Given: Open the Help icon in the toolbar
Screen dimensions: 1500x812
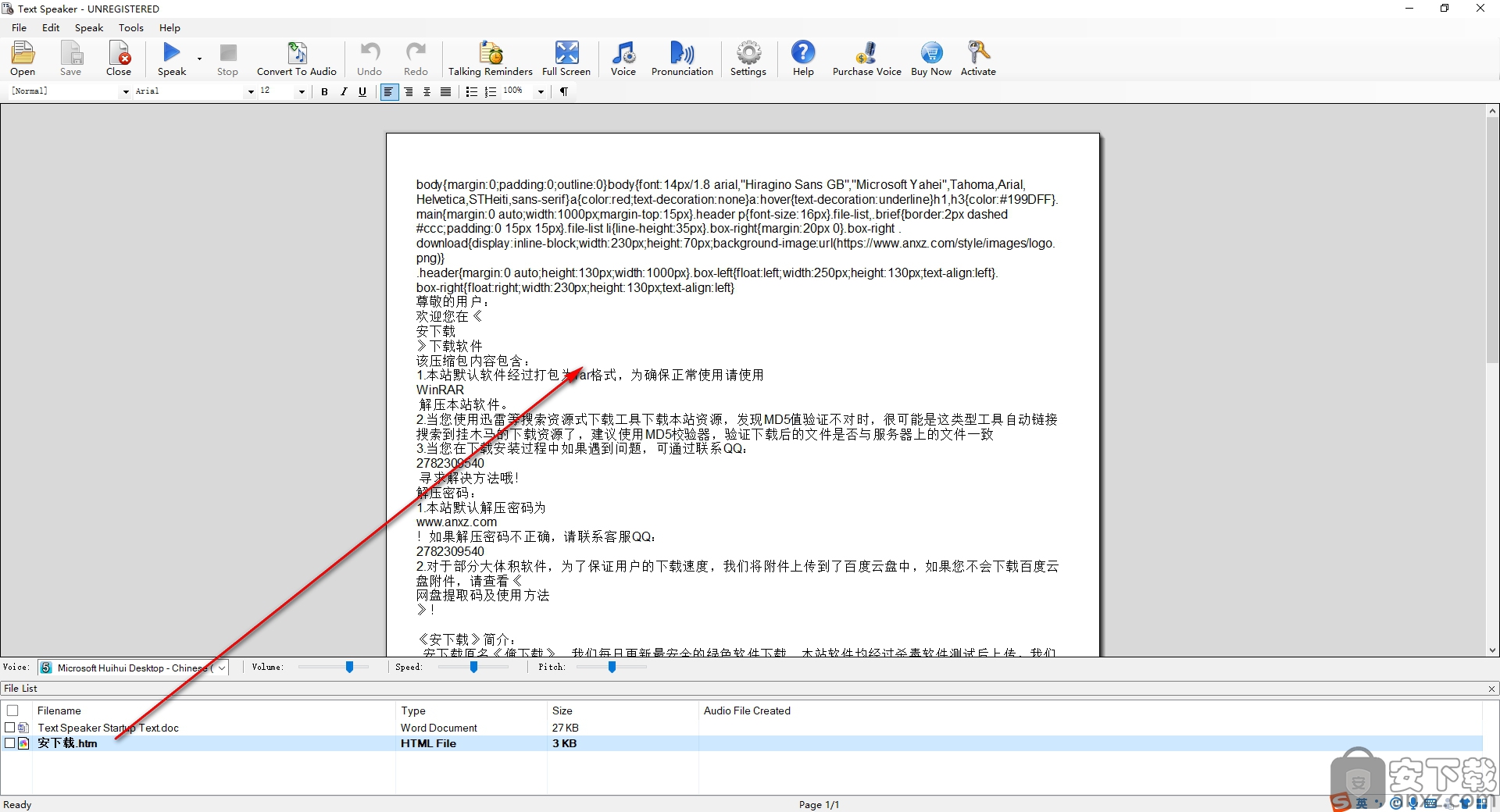Looking at the screenshot, I should click(803, 59).
